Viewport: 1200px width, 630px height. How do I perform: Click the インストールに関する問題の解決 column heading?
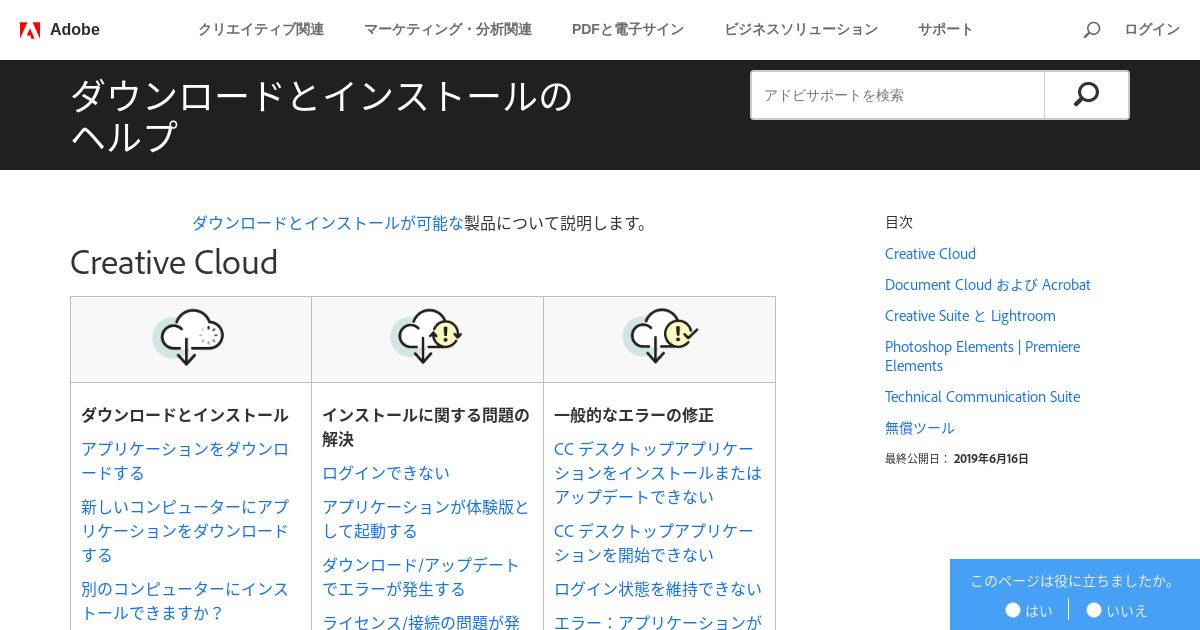[x=426, y=427]
